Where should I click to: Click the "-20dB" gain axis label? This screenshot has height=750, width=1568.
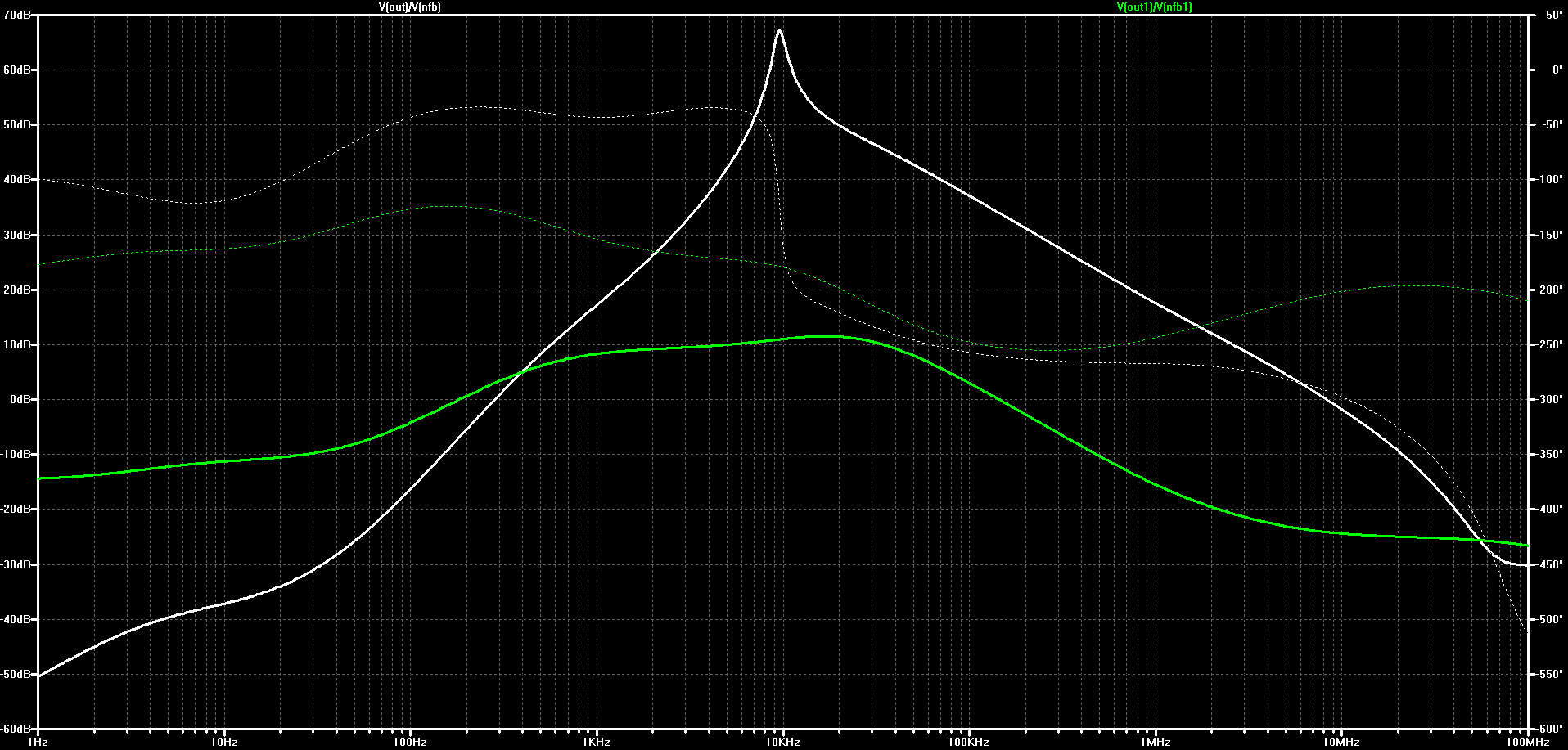[x=16, y=509]
